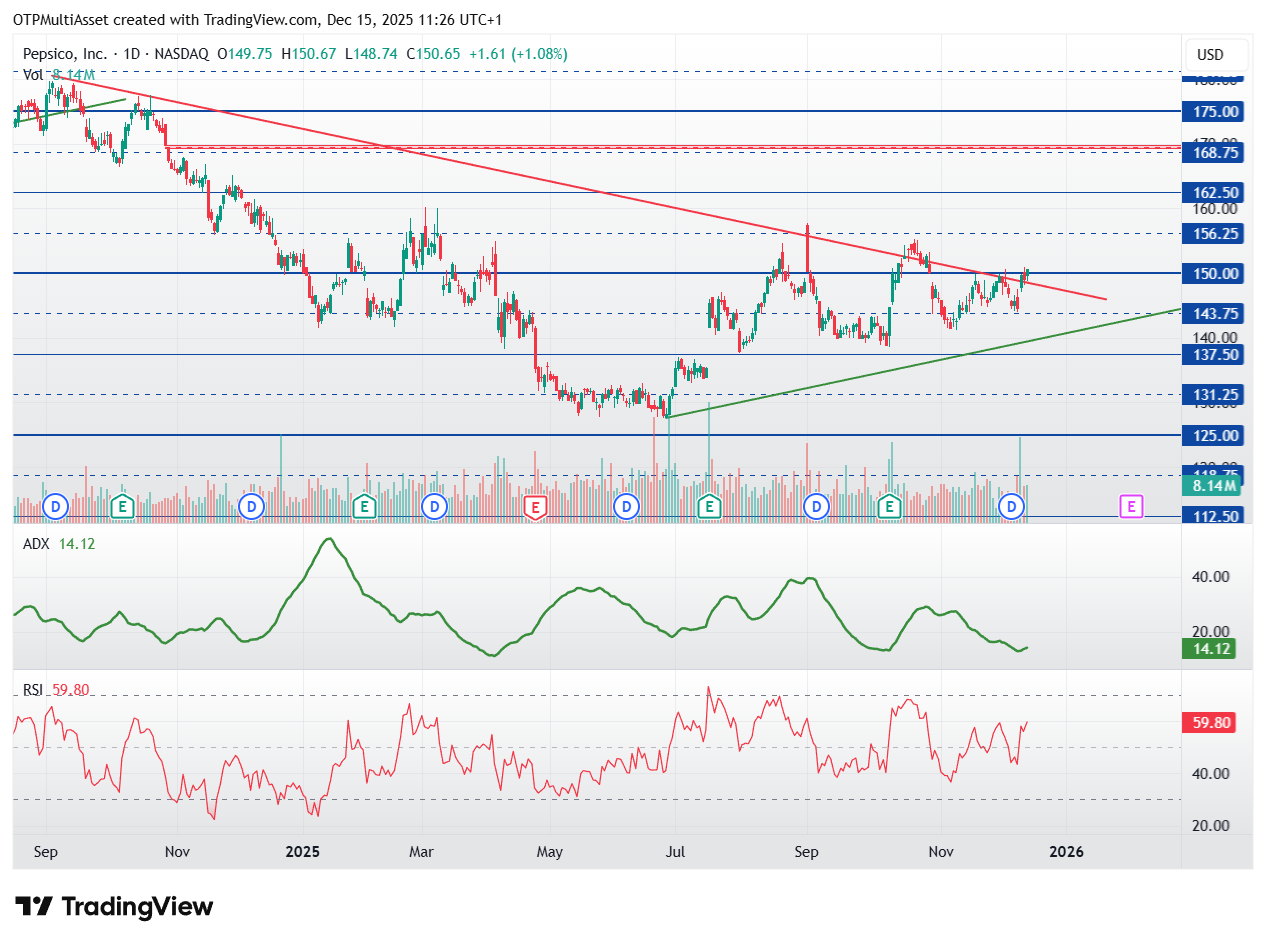Click the TradingView logo icon at the bottom
Screen dimensions: 1266x944
click(x=35, y=907)
